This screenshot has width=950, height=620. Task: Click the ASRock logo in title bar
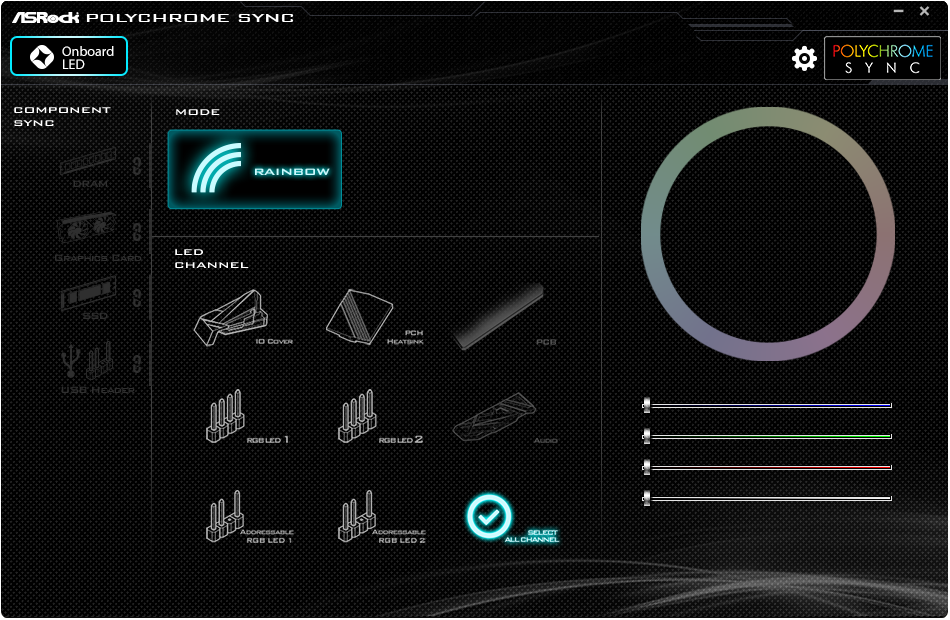click(x=45, y=18)
